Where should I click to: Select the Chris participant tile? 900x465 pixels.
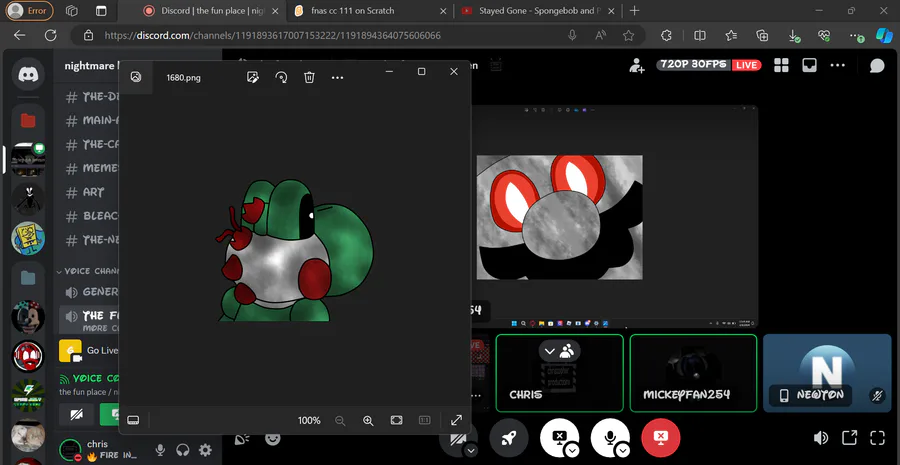coord(559,373)
